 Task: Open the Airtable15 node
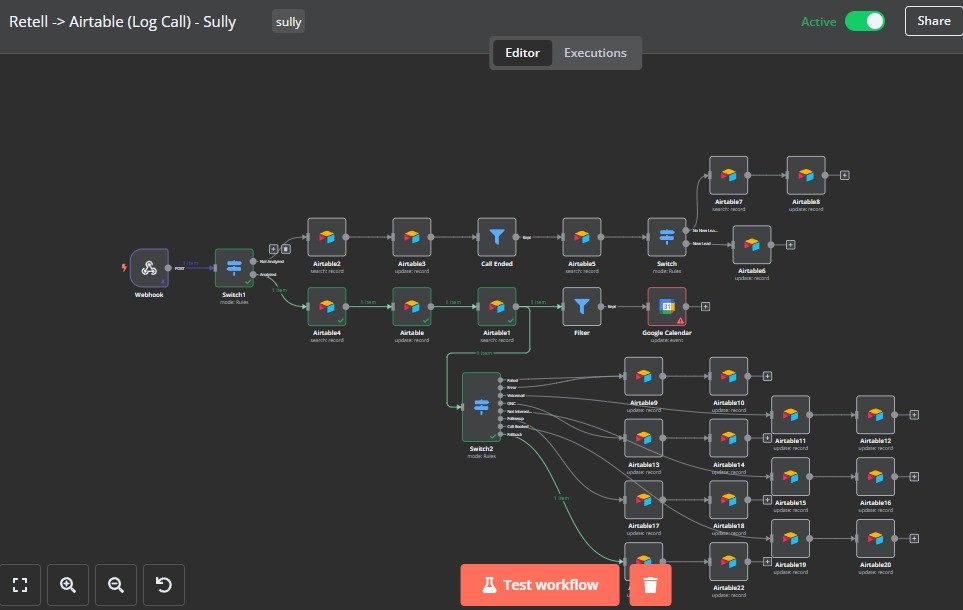click(790, 477)
